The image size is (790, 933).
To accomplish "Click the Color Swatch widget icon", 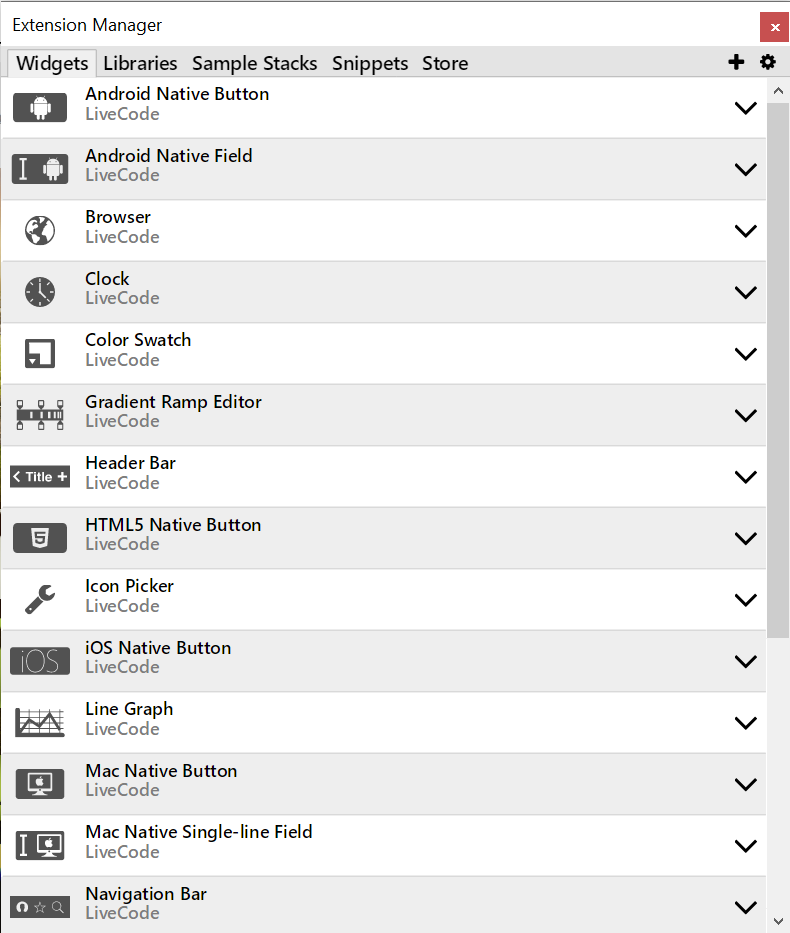I will click(x=40, y=353).
